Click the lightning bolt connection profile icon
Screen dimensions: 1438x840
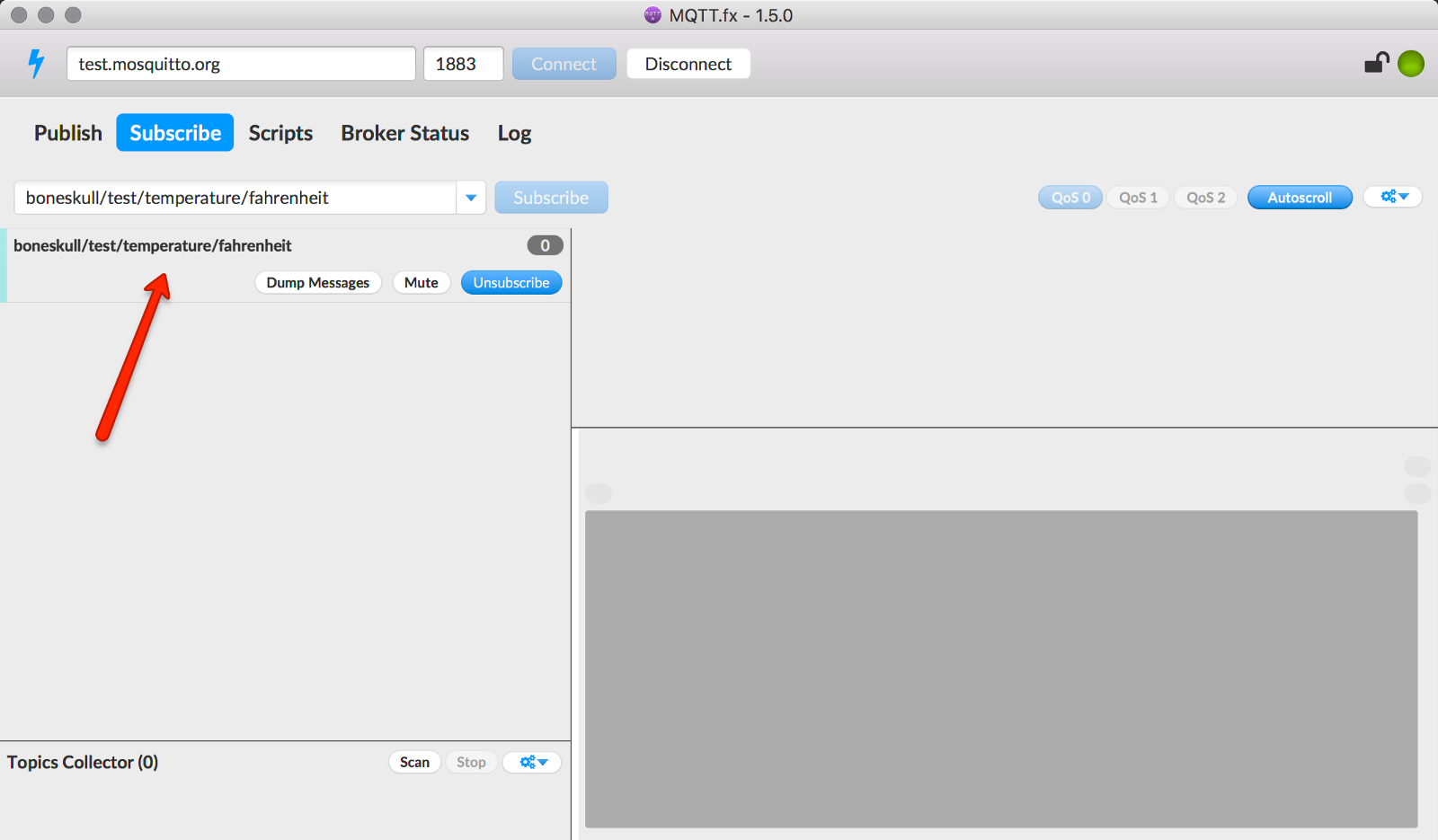(x=36, y=64)
